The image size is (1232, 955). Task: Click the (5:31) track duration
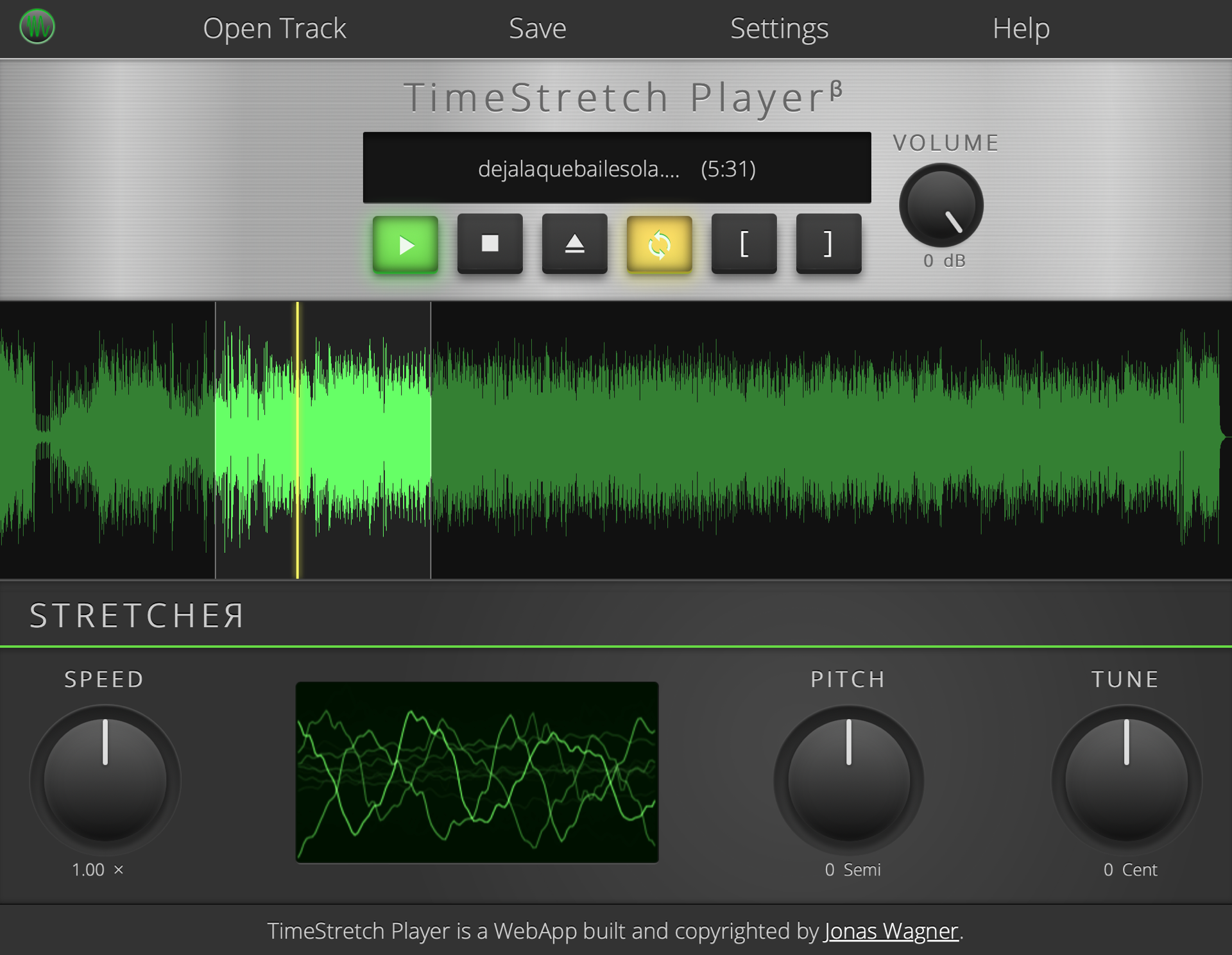coord(728,169)
